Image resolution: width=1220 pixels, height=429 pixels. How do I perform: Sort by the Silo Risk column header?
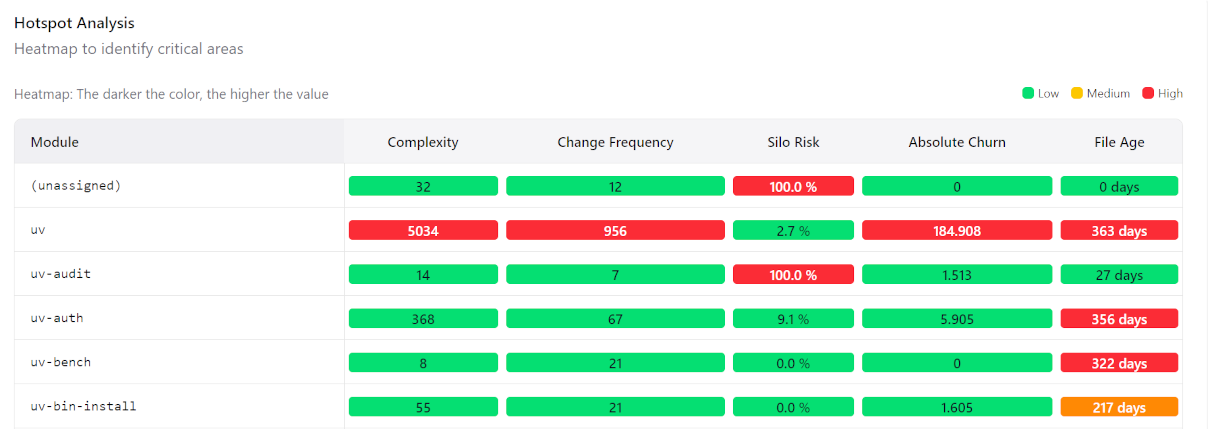click(793, 142)
